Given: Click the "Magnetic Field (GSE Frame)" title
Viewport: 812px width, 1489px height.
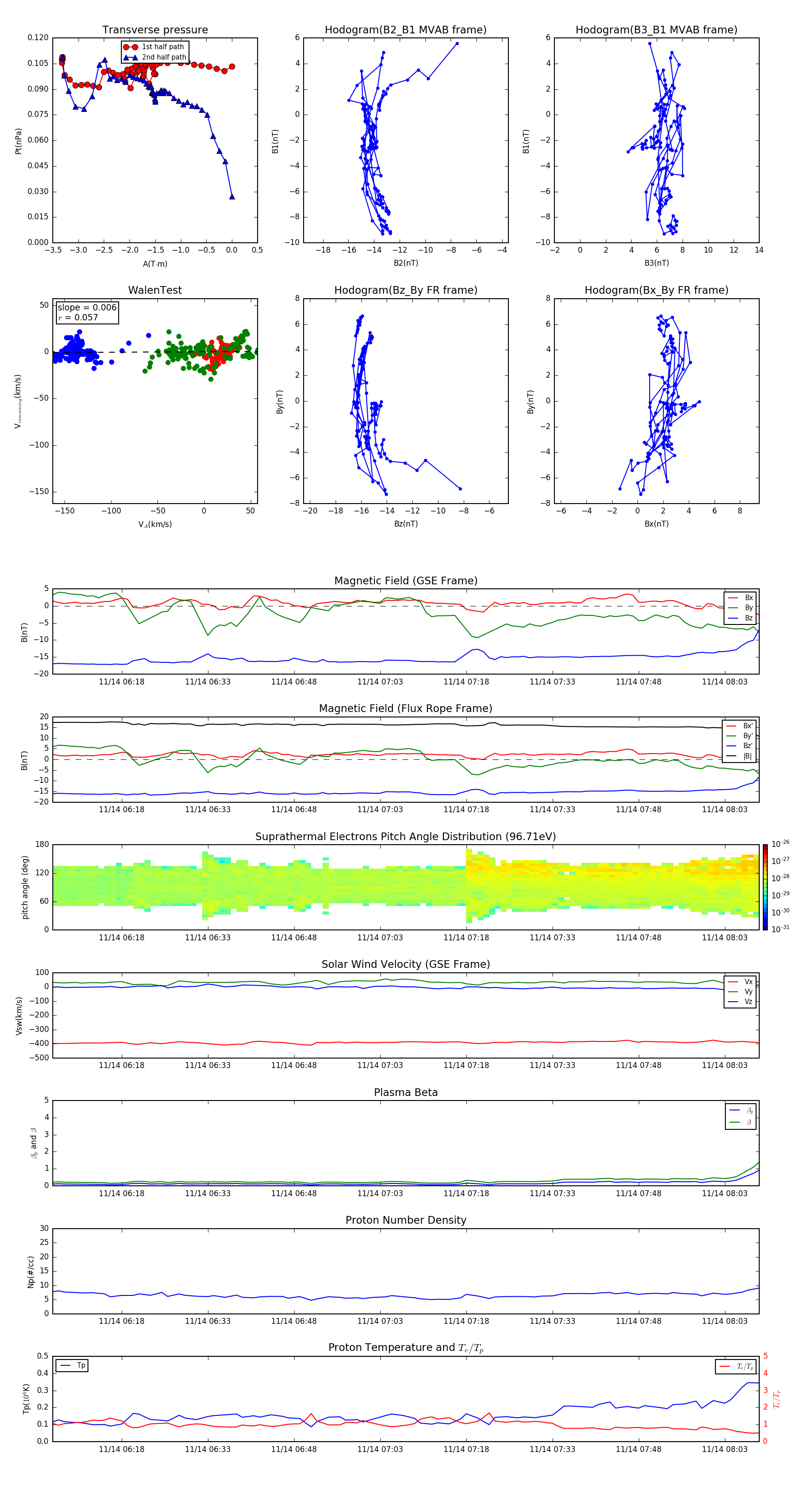Looking at the screenshot, I should (406, 581).
